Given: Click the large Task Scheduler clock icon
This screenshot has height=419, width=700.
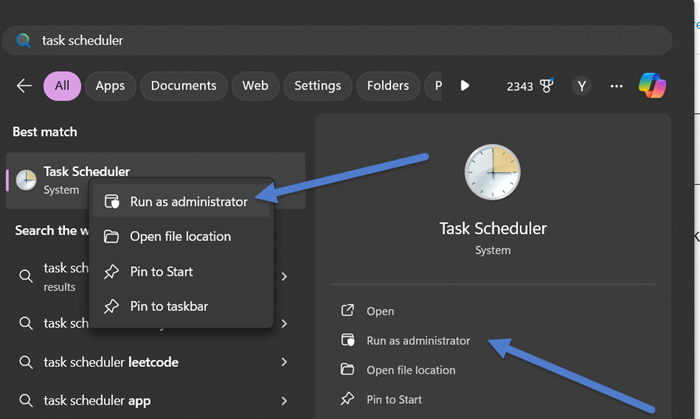Looking at the screenshot, I should tap(493, 173).
